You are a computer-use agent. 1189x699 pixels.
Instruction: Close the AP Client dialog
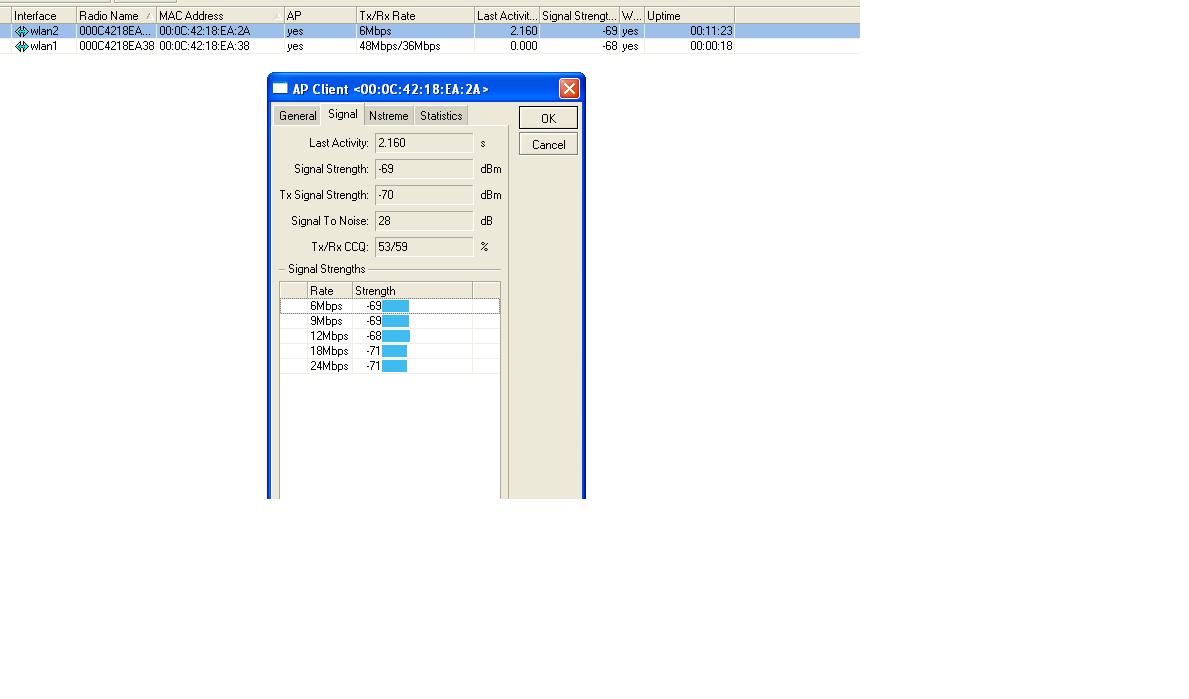569,89
